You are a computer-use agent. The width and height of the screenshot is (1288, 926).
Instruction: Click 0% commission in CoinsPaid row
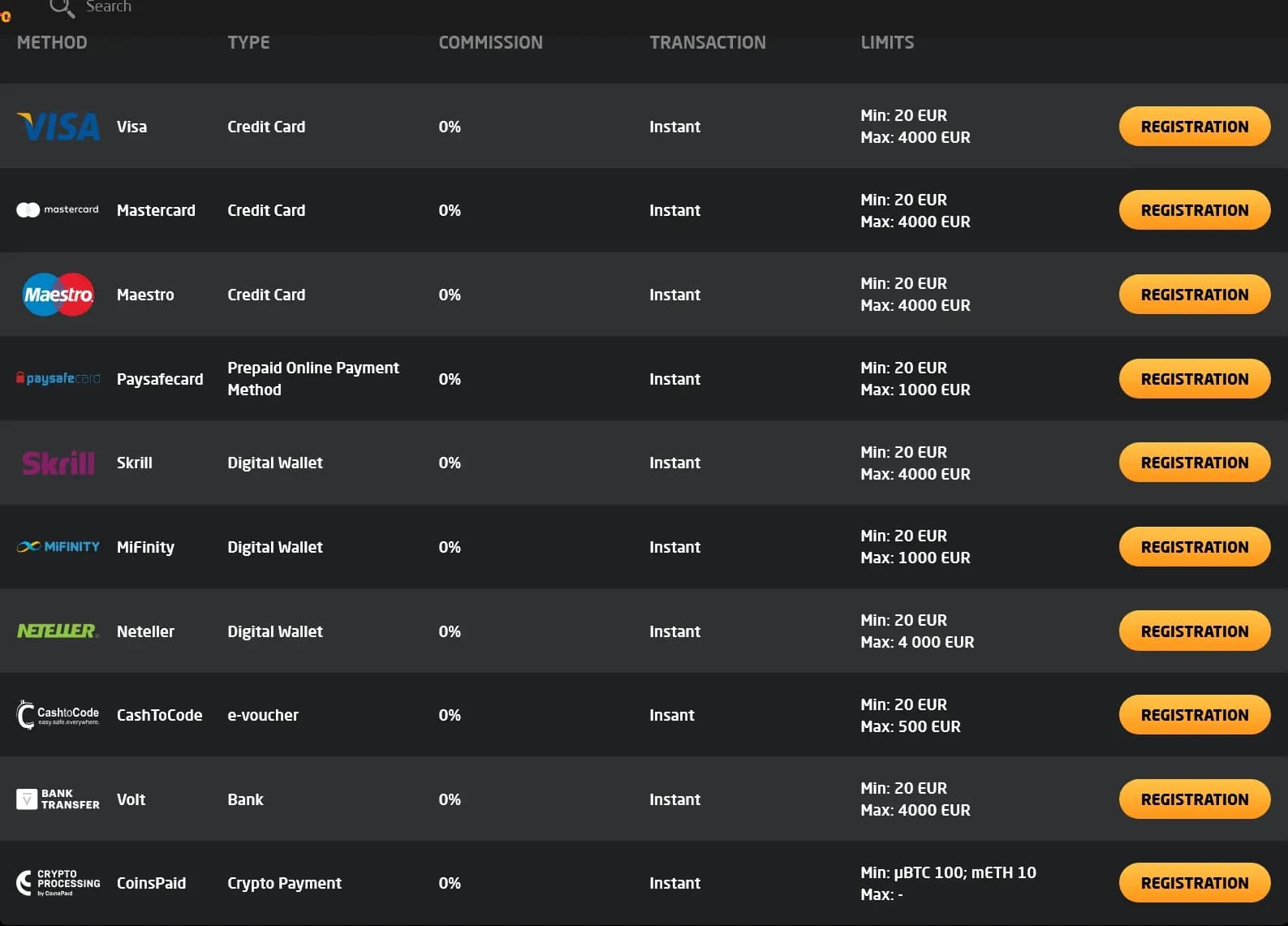(x=450, y=883)
